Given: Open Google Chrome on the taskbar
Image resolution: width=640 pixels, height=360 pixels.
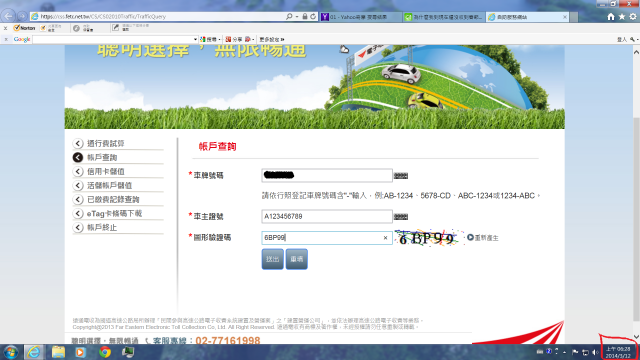Looking at the screenshot, I should (x=104, y=352).
